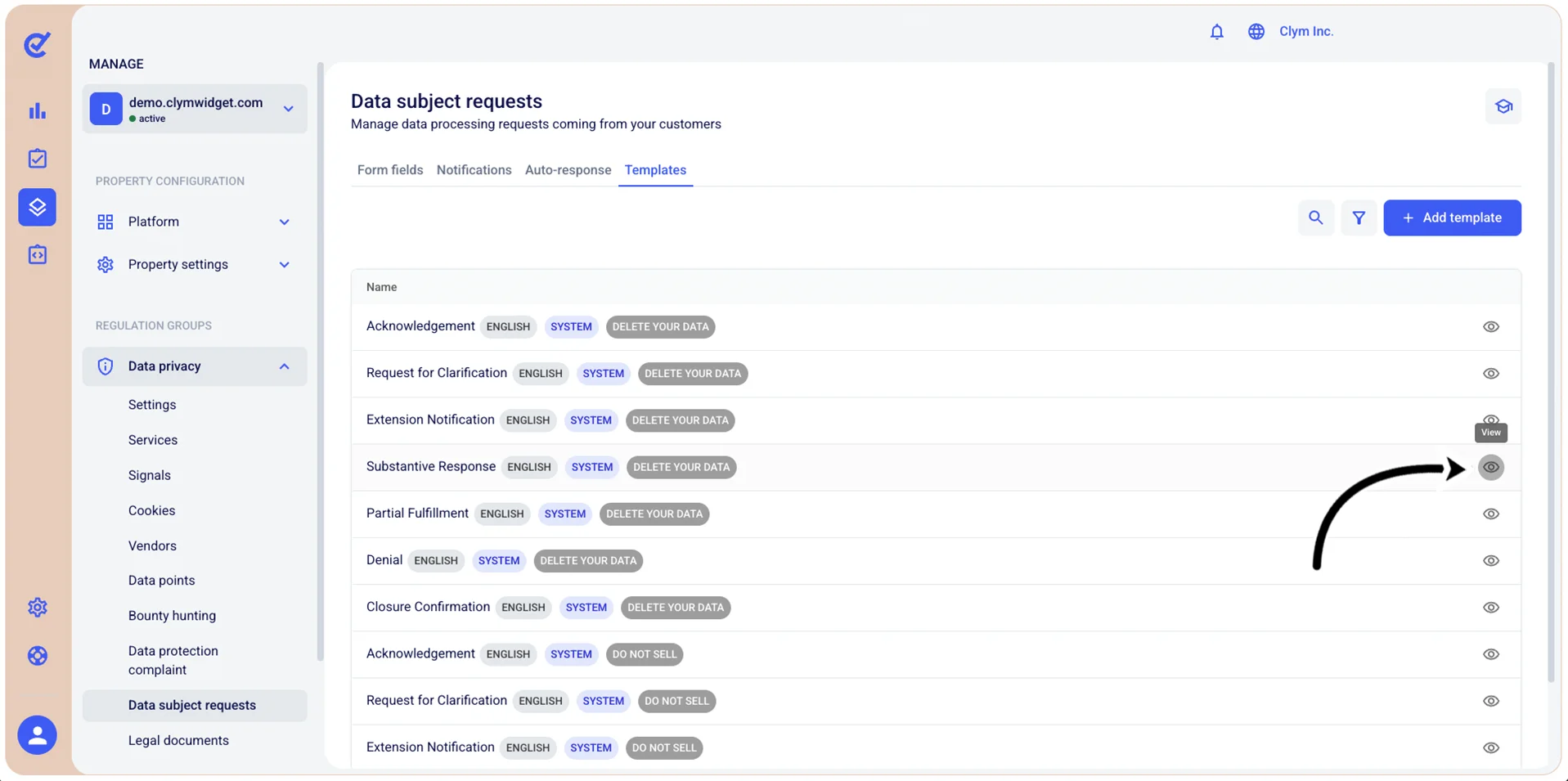Click the Platform grid icon
1568x781 pixels.
pos(106,222)
